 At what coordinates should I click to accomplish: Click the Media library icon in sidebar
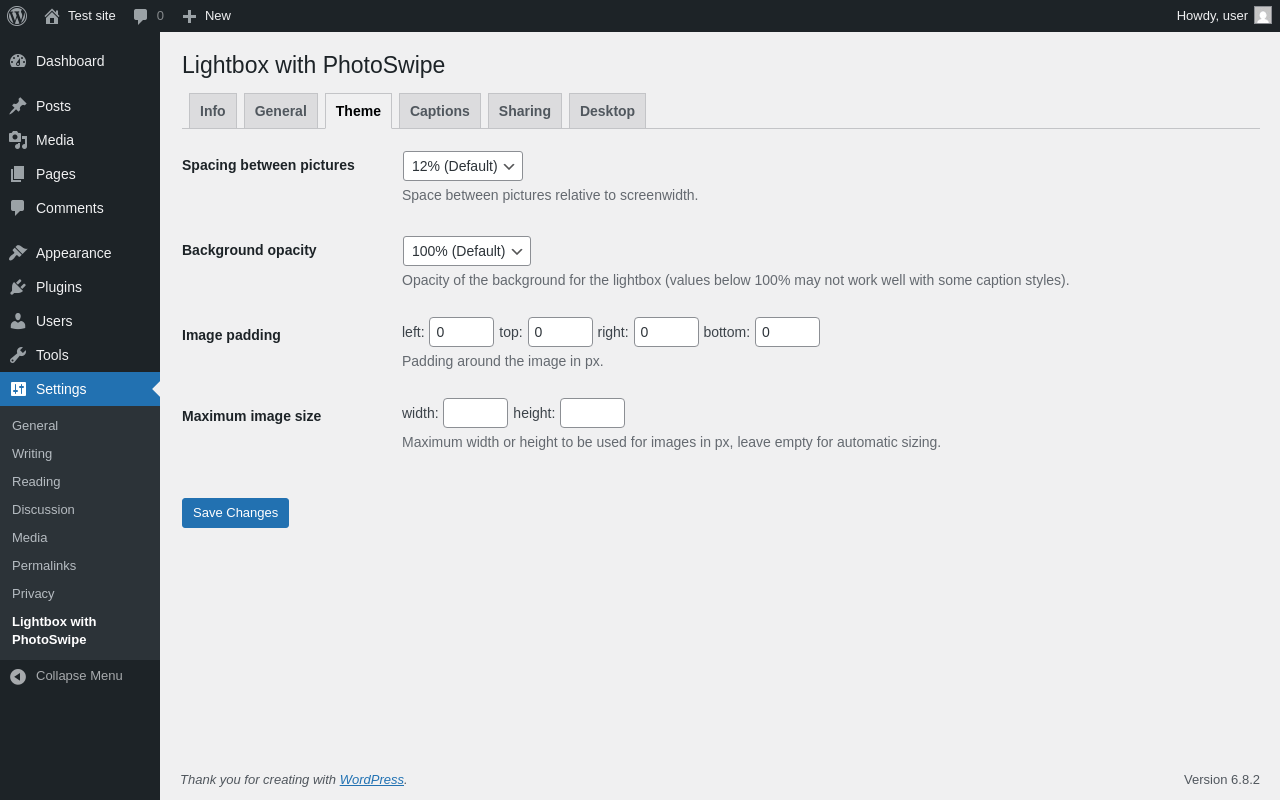tap(18, 140)
